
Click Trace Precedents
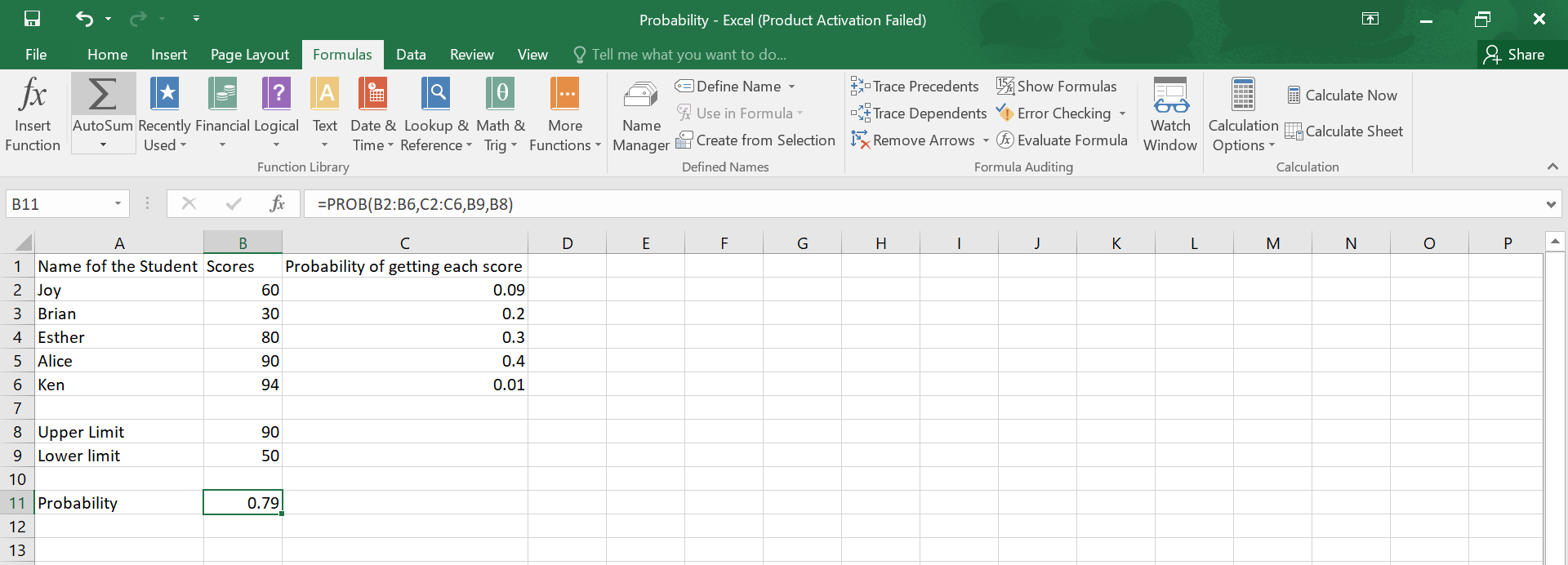[915, 87]
